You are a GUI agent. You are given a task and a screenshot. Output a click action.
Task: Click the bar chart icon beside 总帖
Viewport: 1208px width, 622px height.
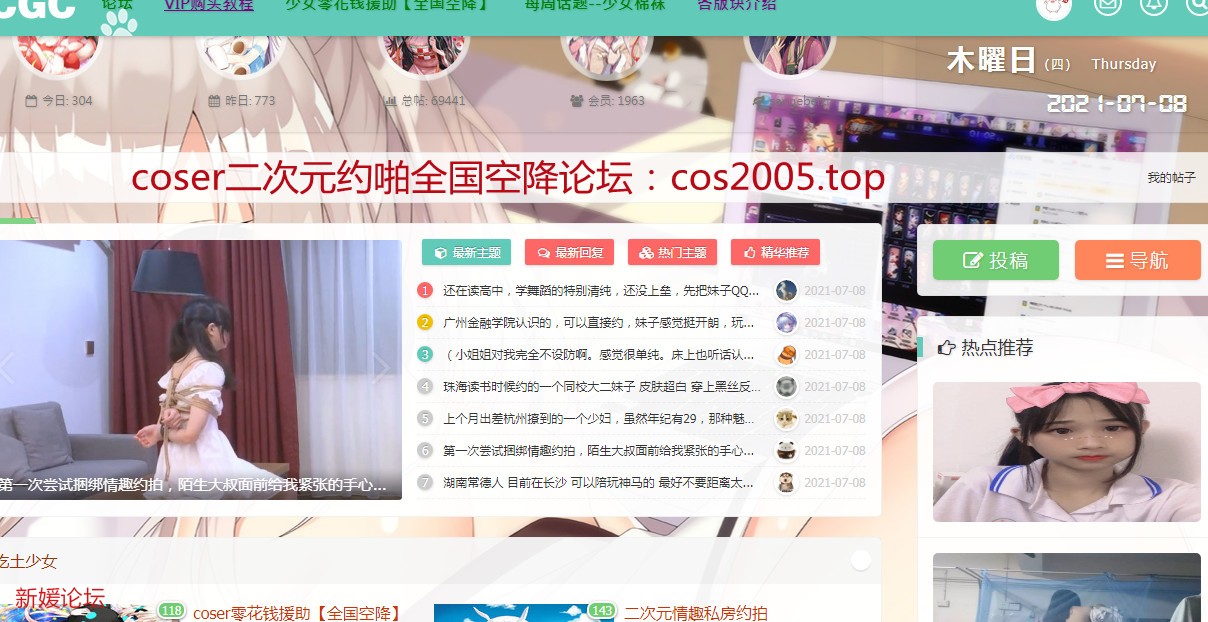[389, 101]
